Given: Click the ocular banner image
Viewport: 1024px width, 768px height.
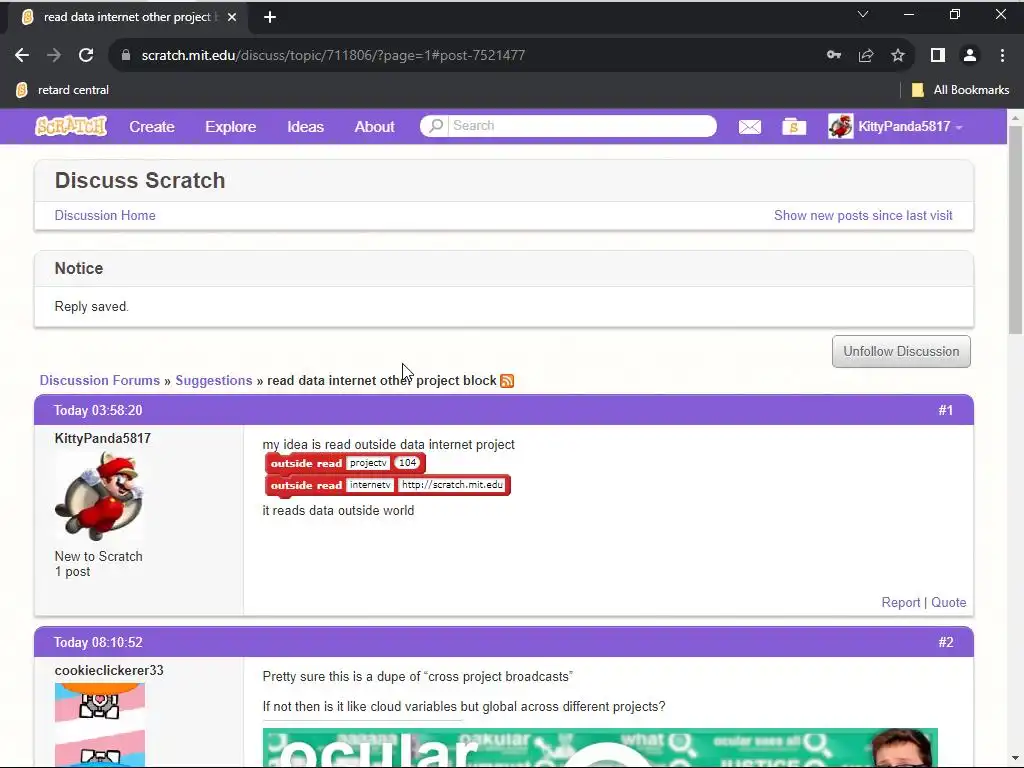Looking at the screenshot, I should click(x=600, y=747).
